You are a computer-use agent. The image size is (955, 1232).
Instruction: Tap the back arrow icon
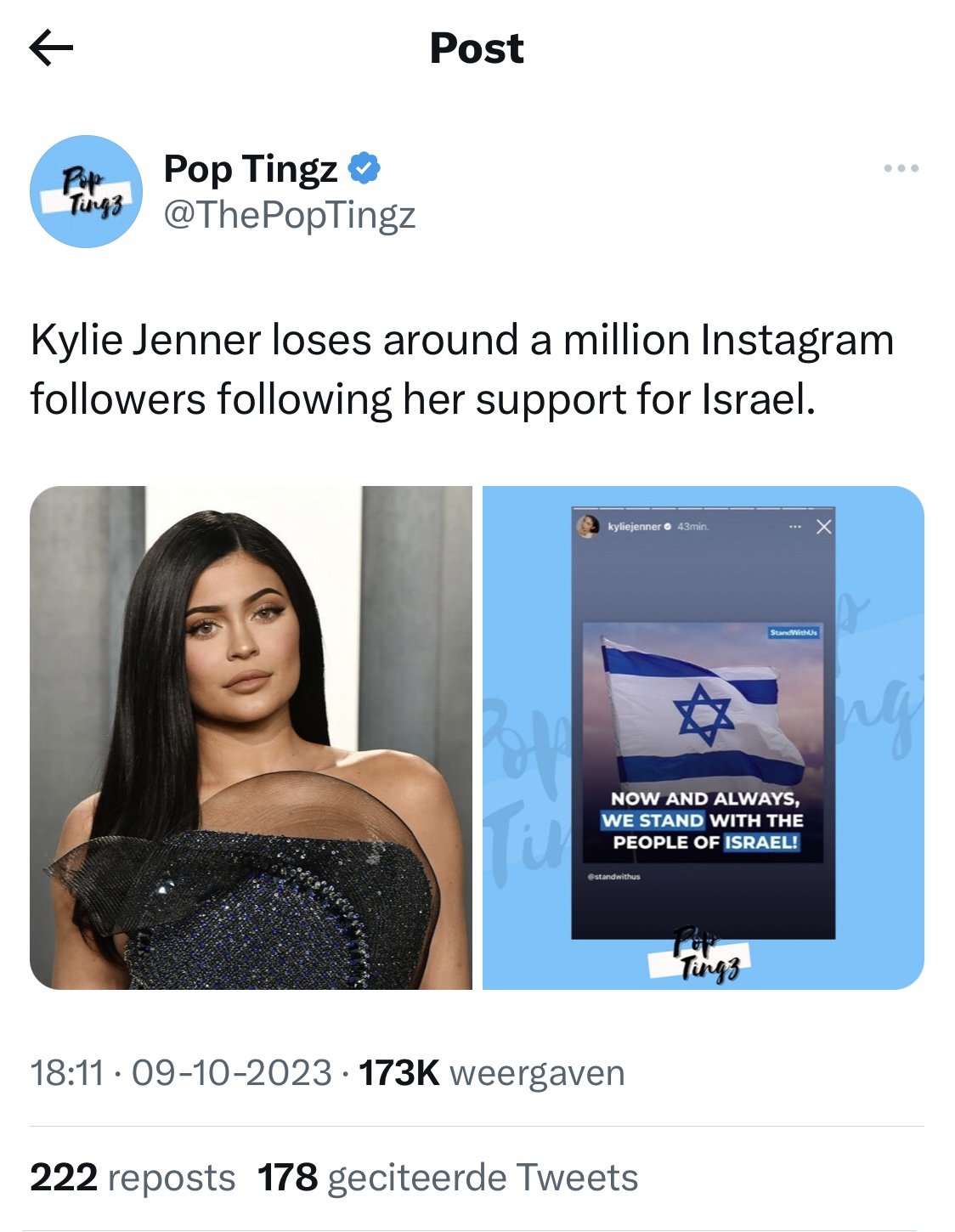point(51,48)
